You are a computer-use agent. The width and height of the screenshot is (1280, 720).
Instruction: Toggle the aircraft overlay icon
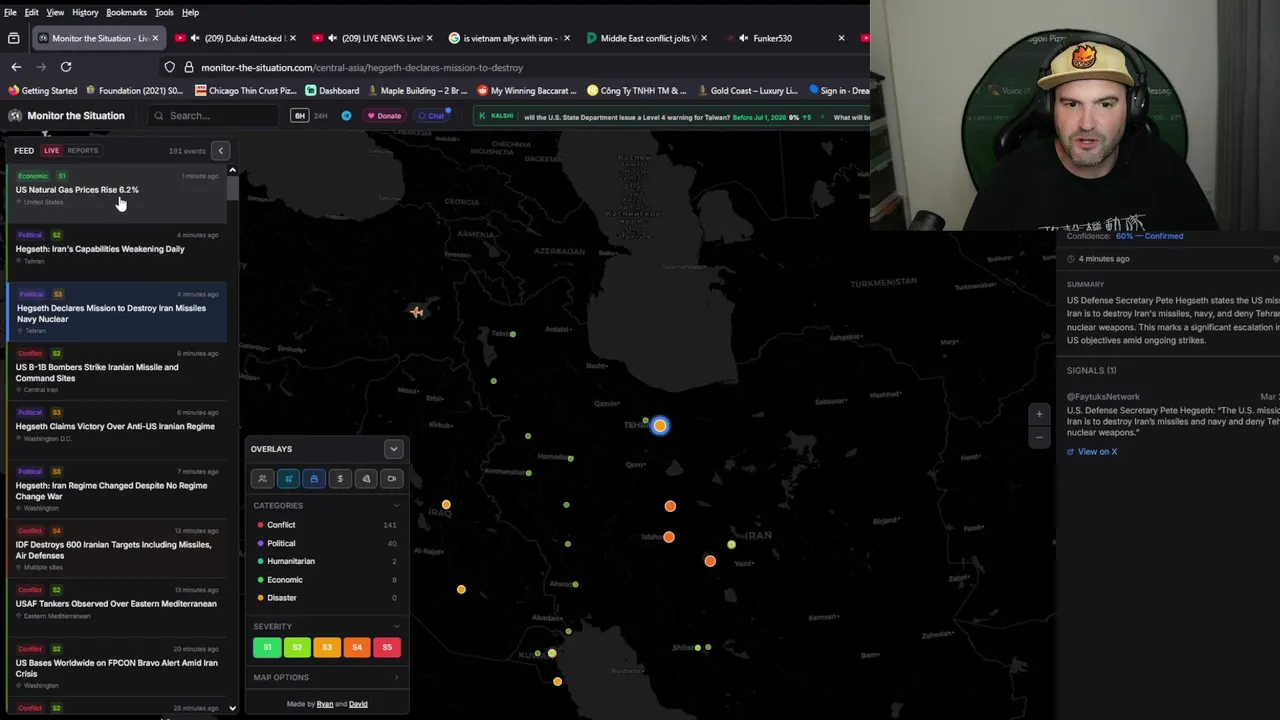(288, 479)
